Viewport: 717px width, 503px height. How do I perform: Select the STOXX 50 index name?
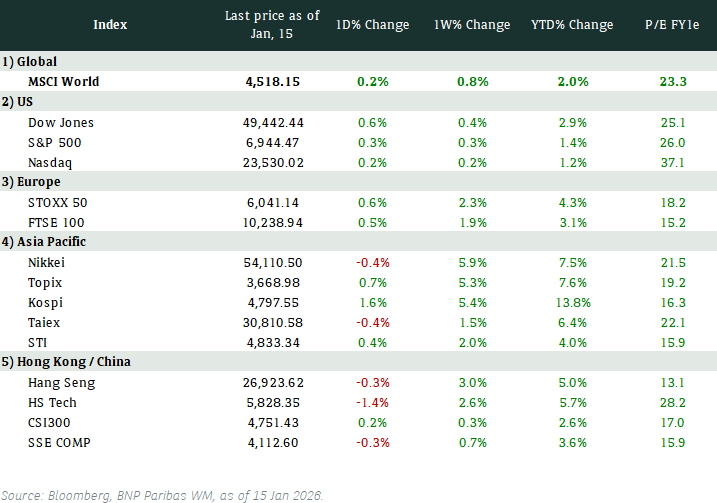(59, 202)
